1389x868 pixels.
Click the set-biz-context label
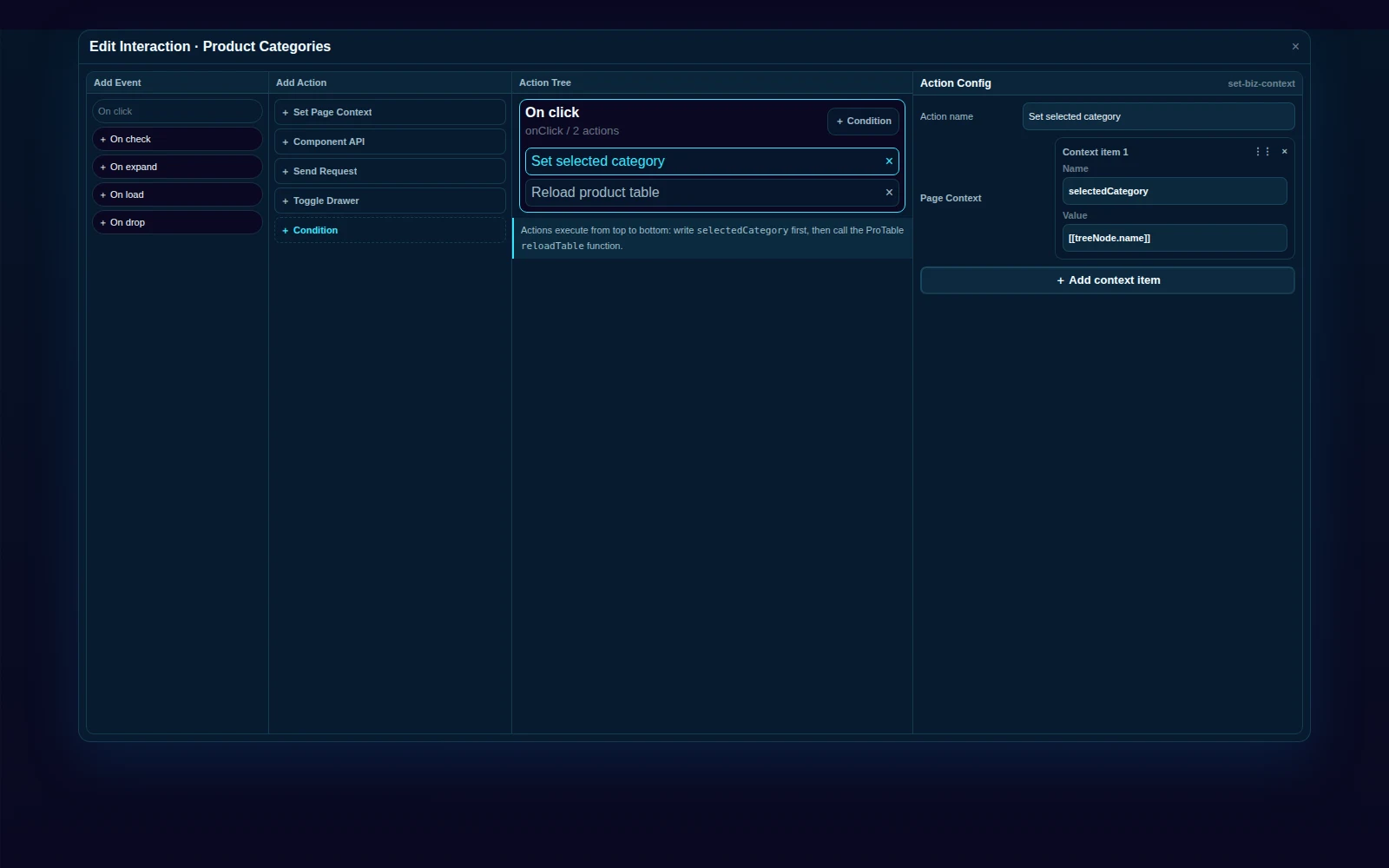[1261, 83]
